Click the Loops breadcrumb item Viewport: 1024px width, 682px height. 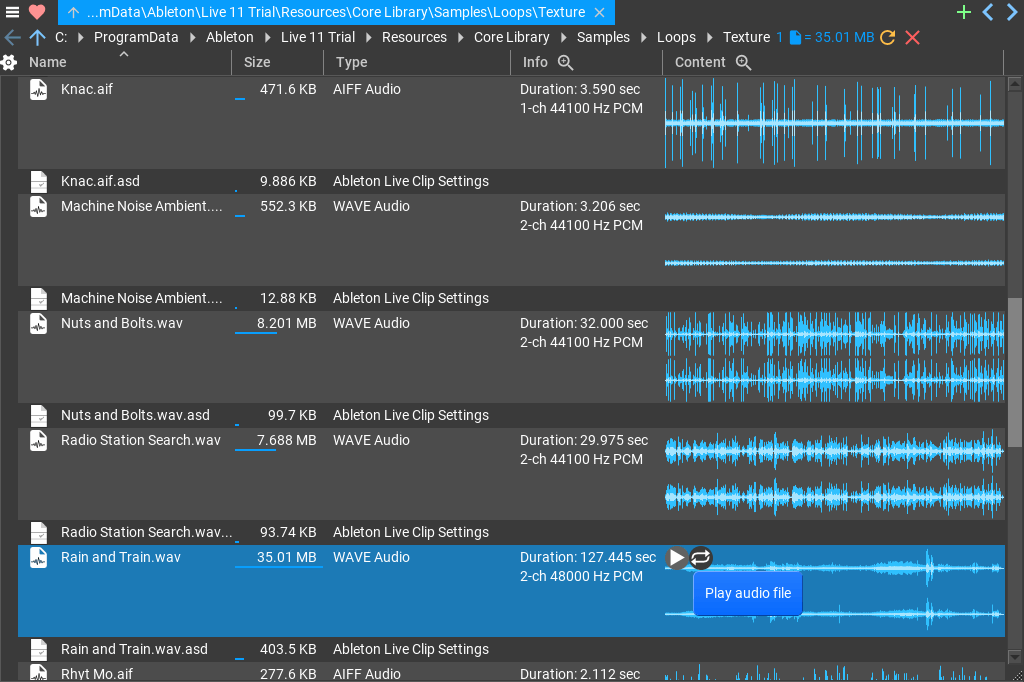[676, 37]
